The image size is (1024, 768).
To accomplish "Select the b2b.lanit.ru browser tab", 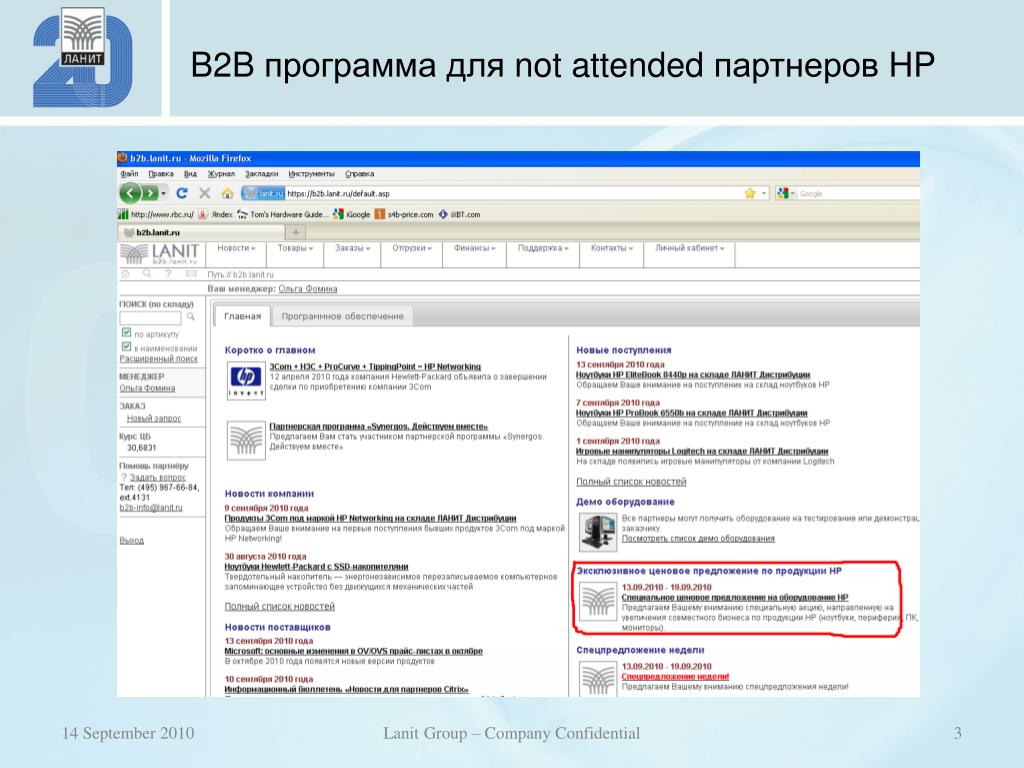I will tap(202, 232).
